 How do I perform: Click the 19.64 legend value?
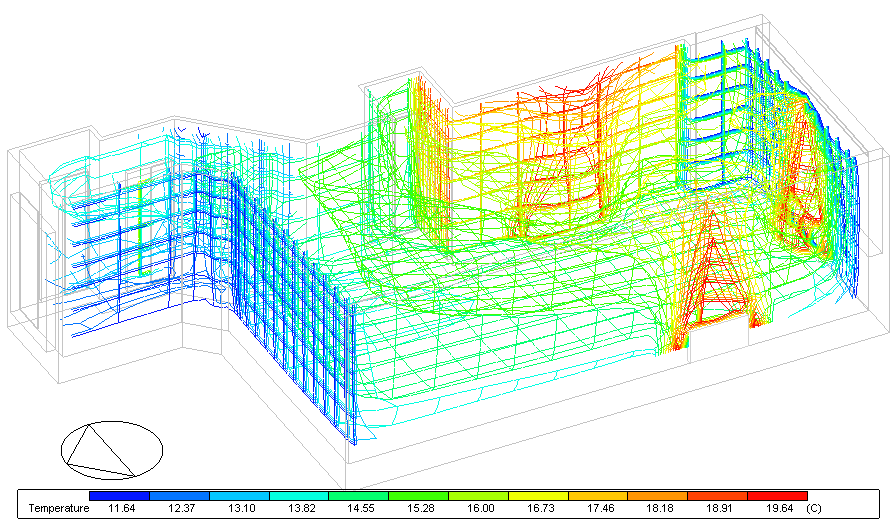tap(779, 508)
